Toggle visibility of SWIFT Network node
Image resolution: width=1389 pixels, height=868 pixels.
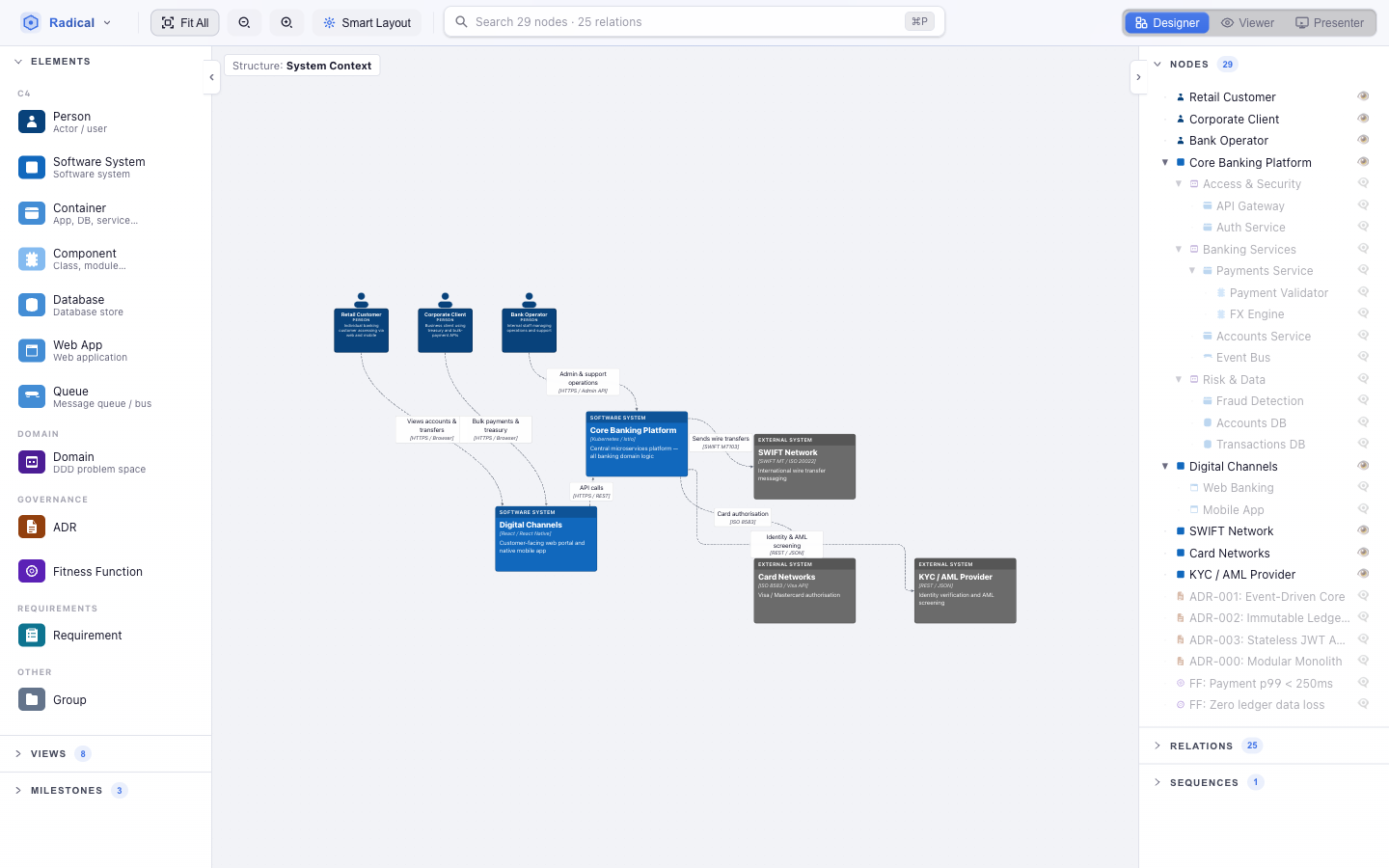[1363, 530]
